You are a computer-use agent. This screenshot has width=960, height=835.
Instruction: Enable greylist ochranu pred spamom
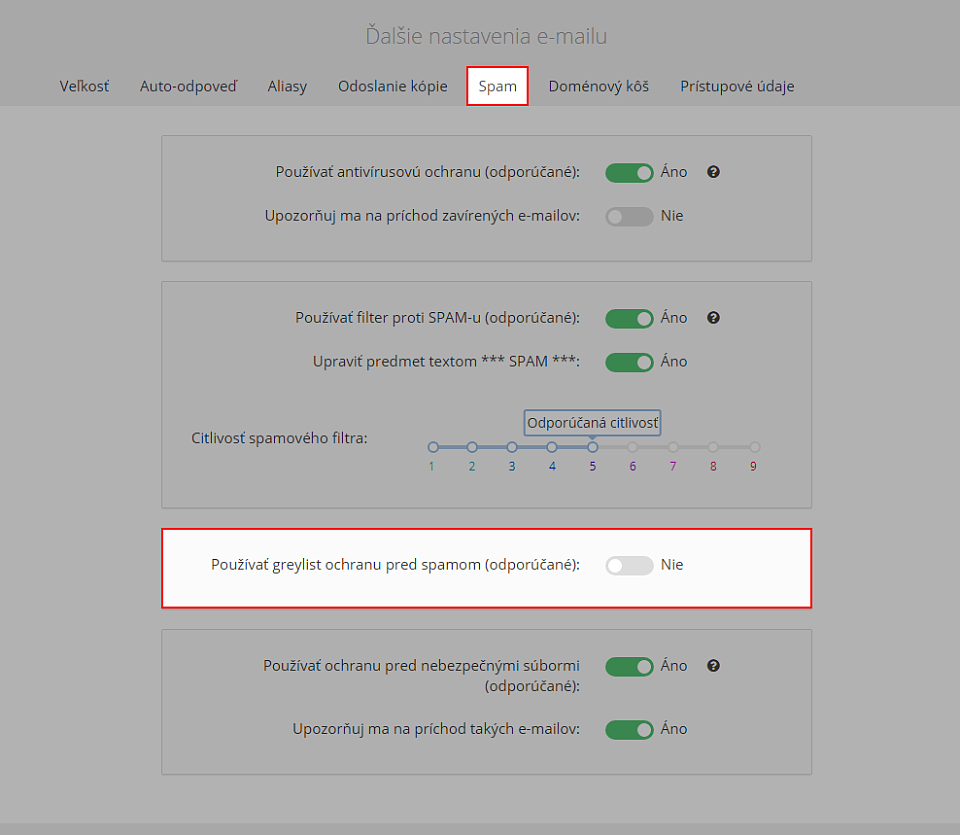(629, 565)
